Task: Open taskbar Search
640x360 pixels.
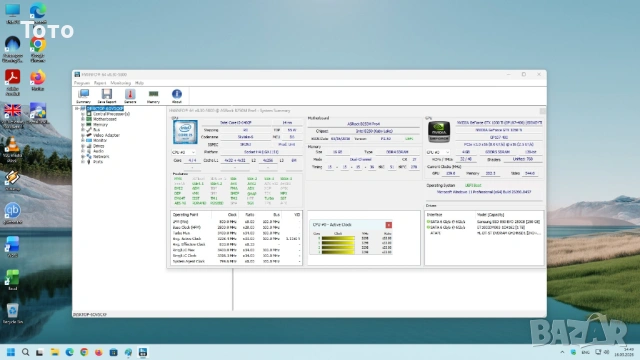Action: pyautogui.click(x=25, y=352)
